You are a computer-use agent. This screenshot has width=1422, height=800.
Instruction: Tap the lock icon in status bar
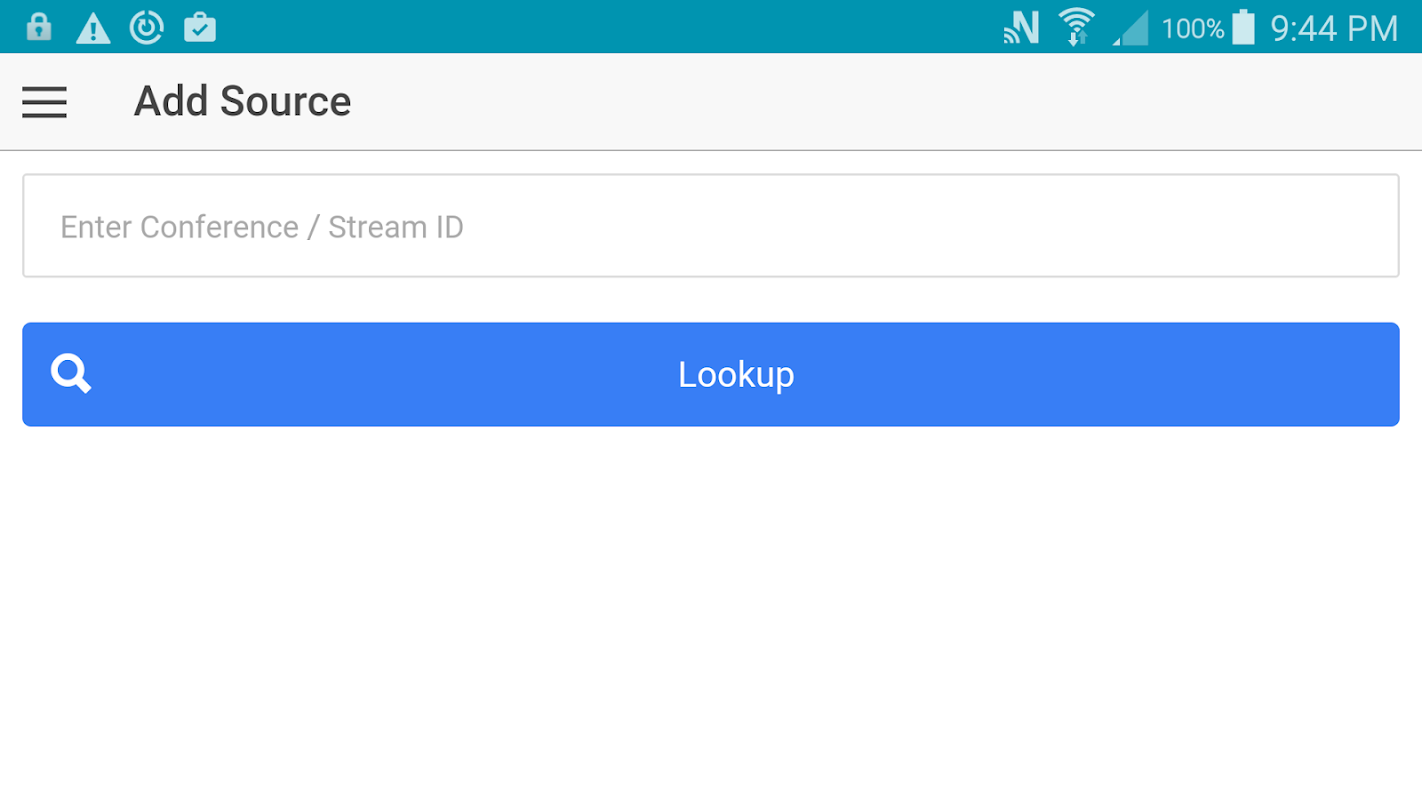[39, 27]
